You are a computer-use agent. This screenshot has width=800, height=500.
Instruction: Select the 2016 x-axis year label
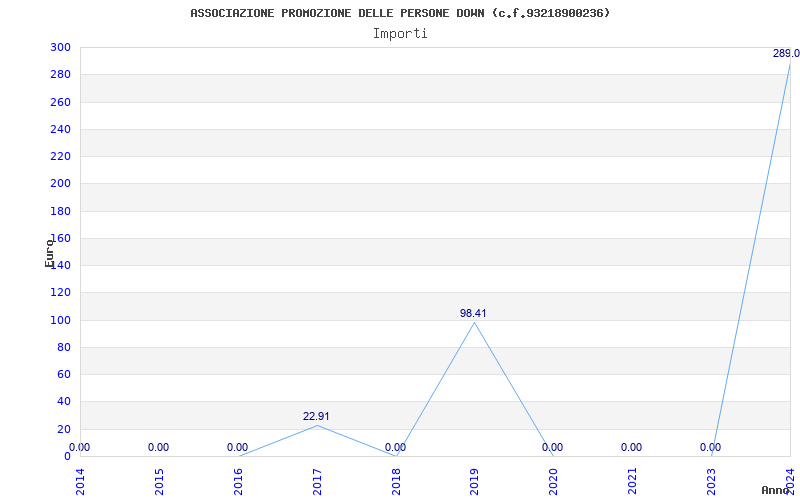[238, 482]
